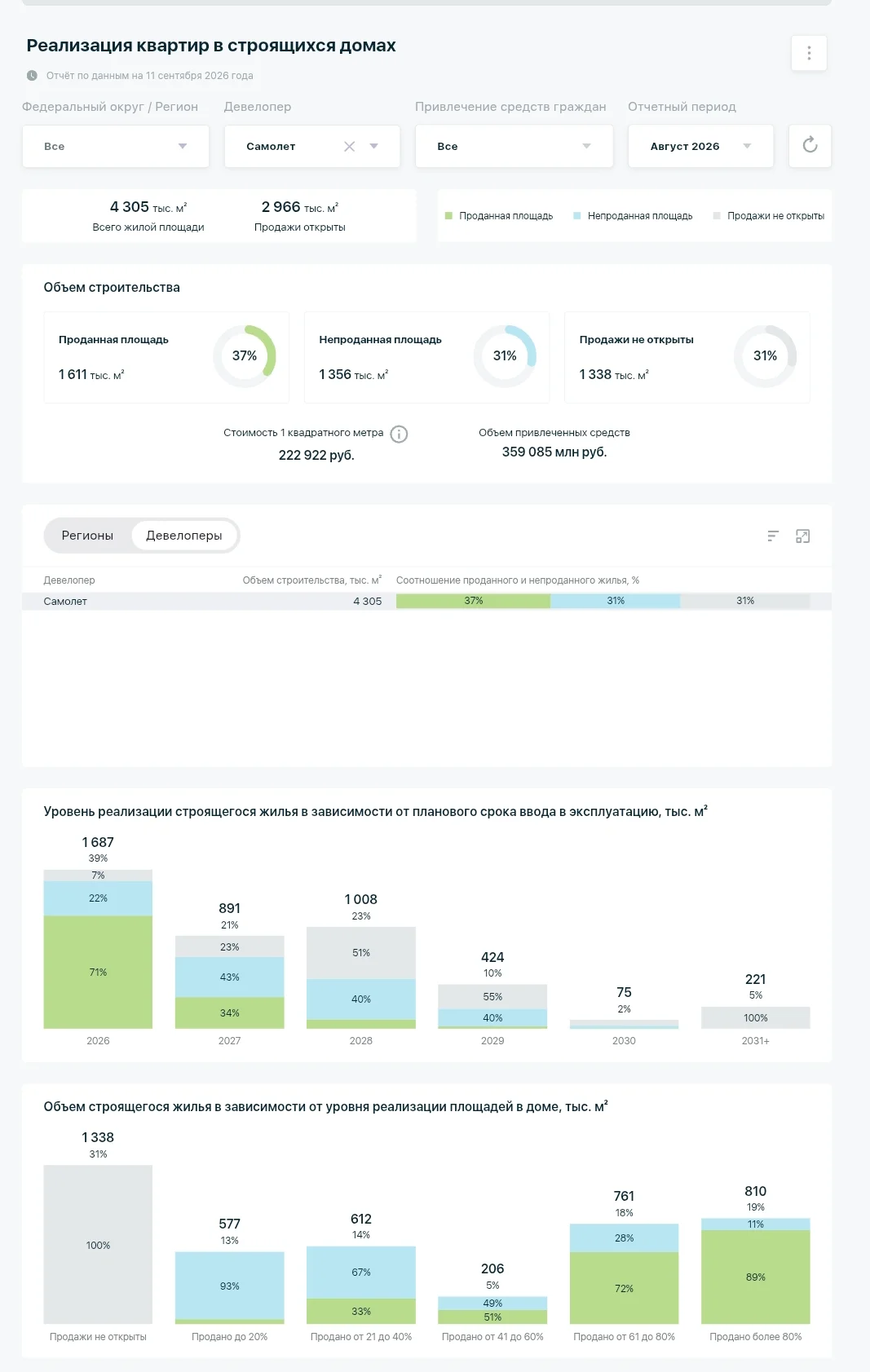Click the 359 085 млн руб. raised funds value

554,452
